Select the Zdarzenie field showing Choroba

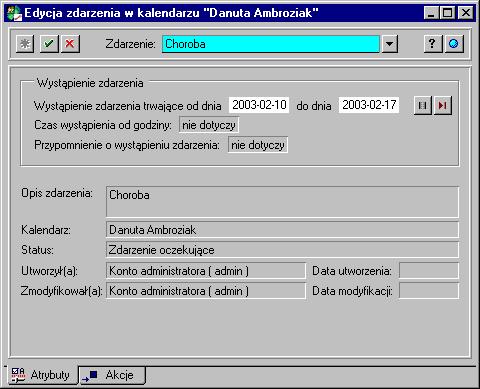(271, 44)
